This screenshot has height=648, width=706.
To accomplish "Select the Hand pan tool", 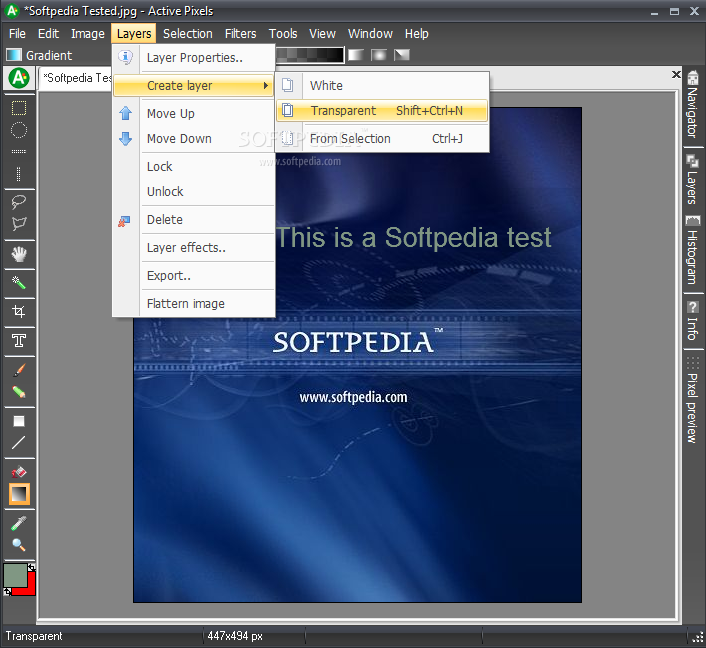I will 19,254.
